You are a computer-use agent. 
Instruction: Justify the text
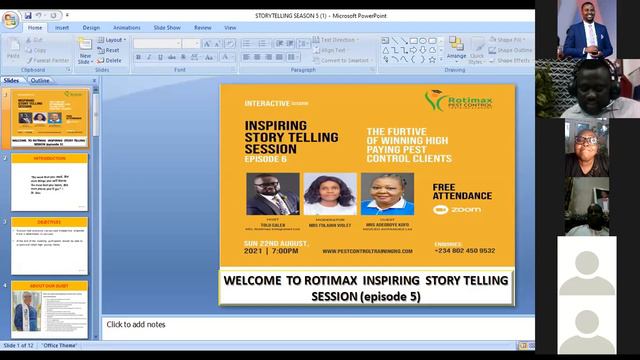click(279, 57)
